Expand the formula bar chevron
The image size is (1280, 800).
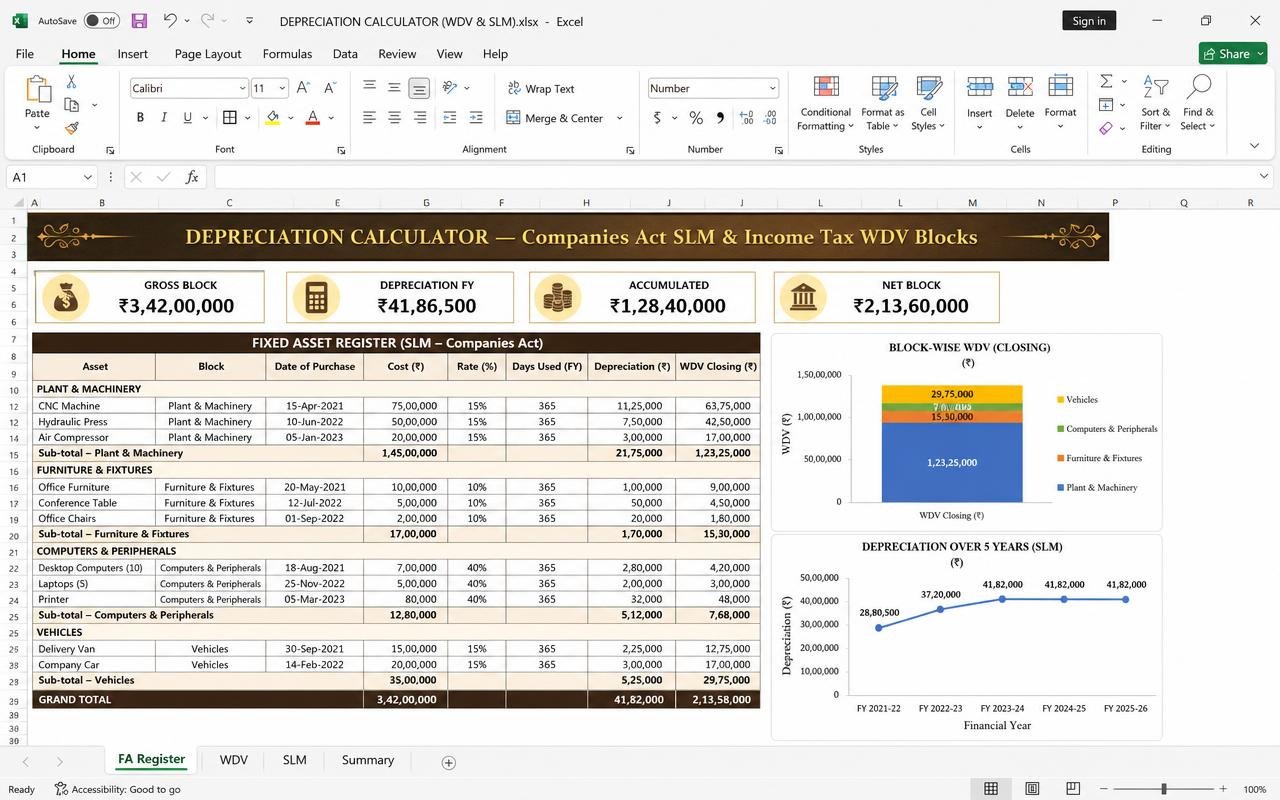click(1264, 177)
